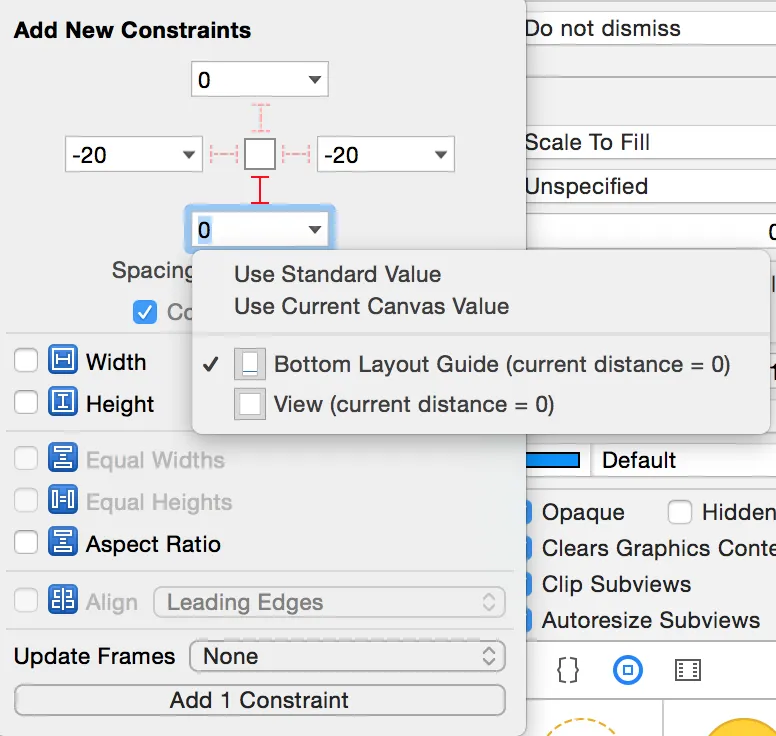Image resolution: width=776 pixels, height=736 pixels.
Task: Check the Aspect Ratio checkbox
Action: 26,543
